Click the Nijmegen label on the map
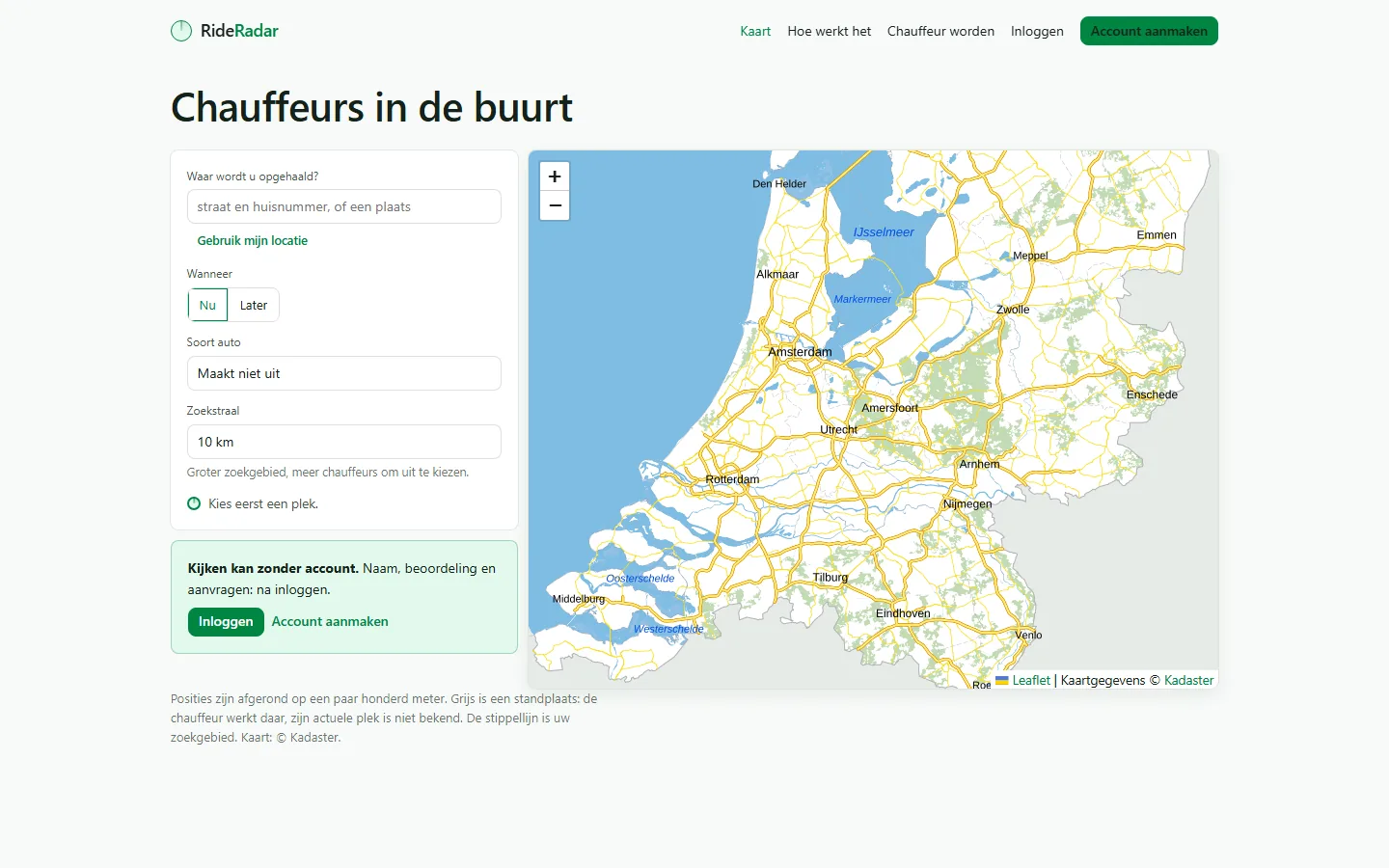 (x=967, y=504)
